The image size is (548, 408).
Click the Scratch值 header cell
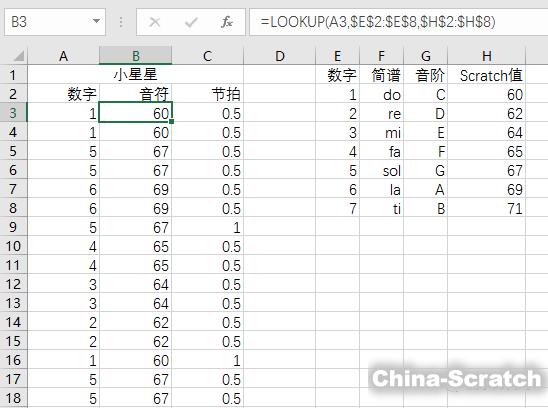point(486,75)
